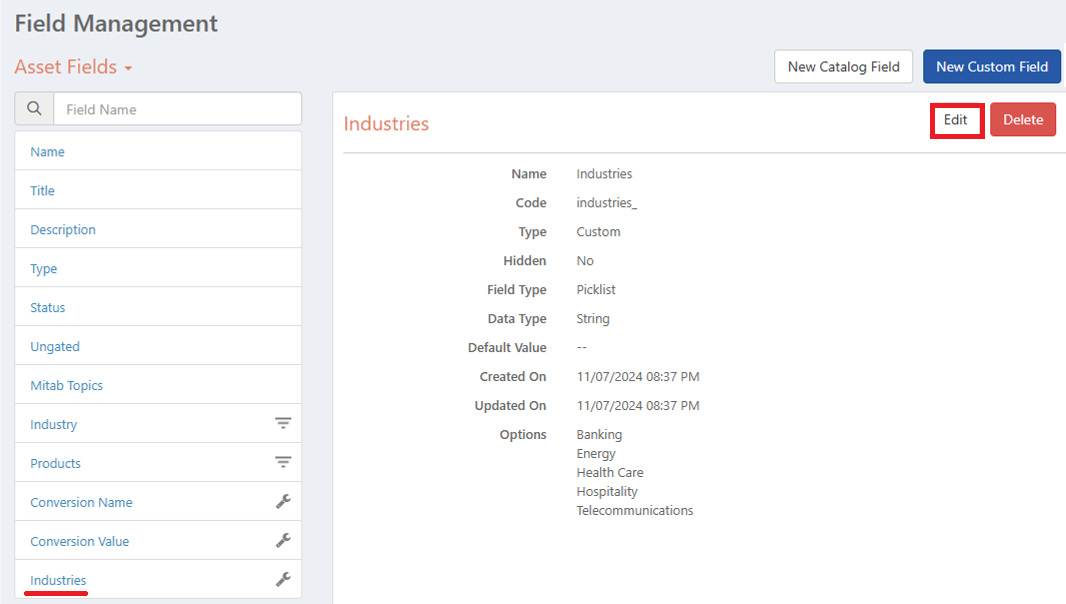Image resolution: width=1066 pixels, height=604 pixels.
Task: Select the Title field in list
Action: pyautogui.click(x=158, y=190)
